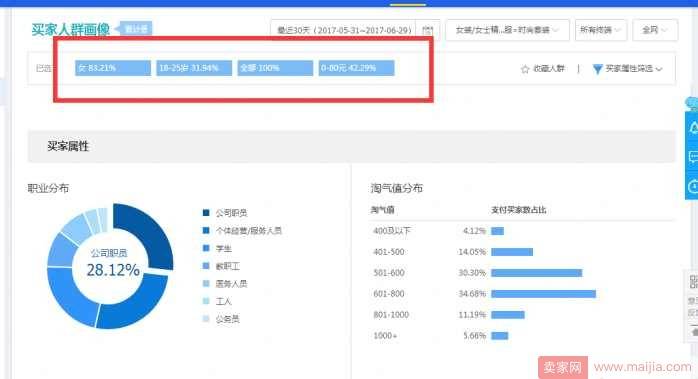Screen dimensions: 698x379
Task: Click the 601-800 row label
Action: pos(389,293)
